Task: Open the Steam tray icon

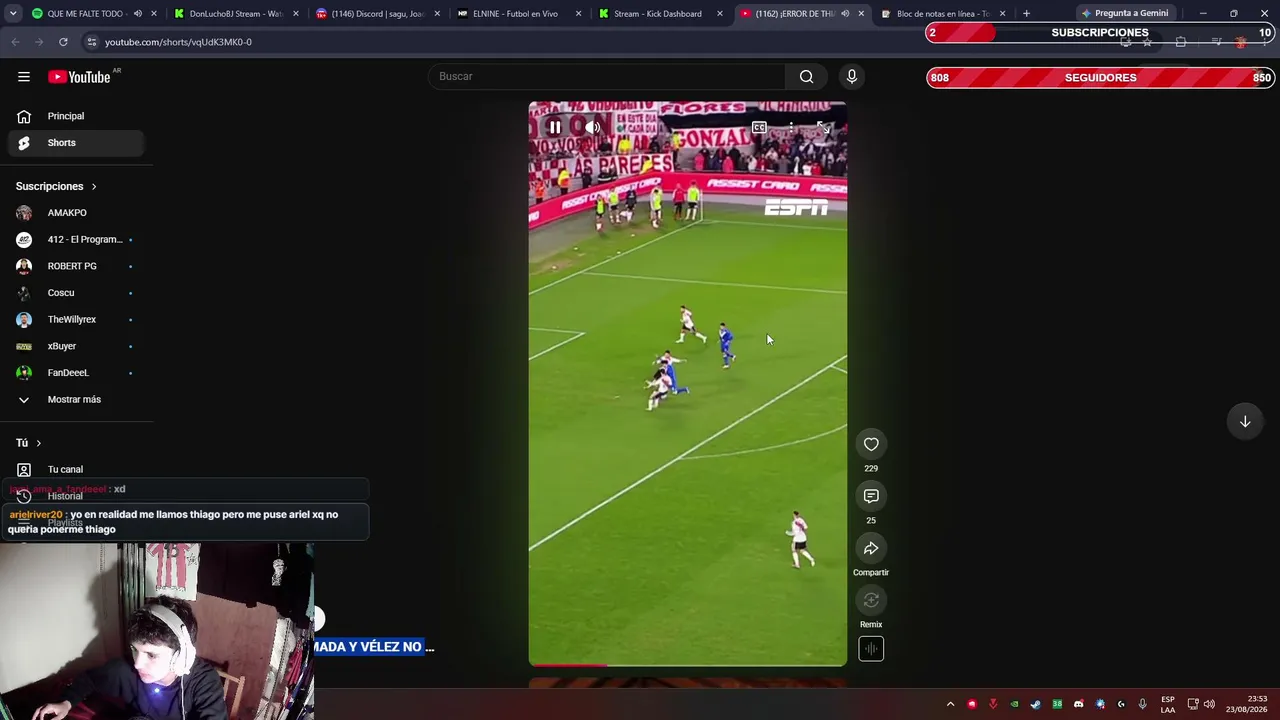Action: [1035, 704]
